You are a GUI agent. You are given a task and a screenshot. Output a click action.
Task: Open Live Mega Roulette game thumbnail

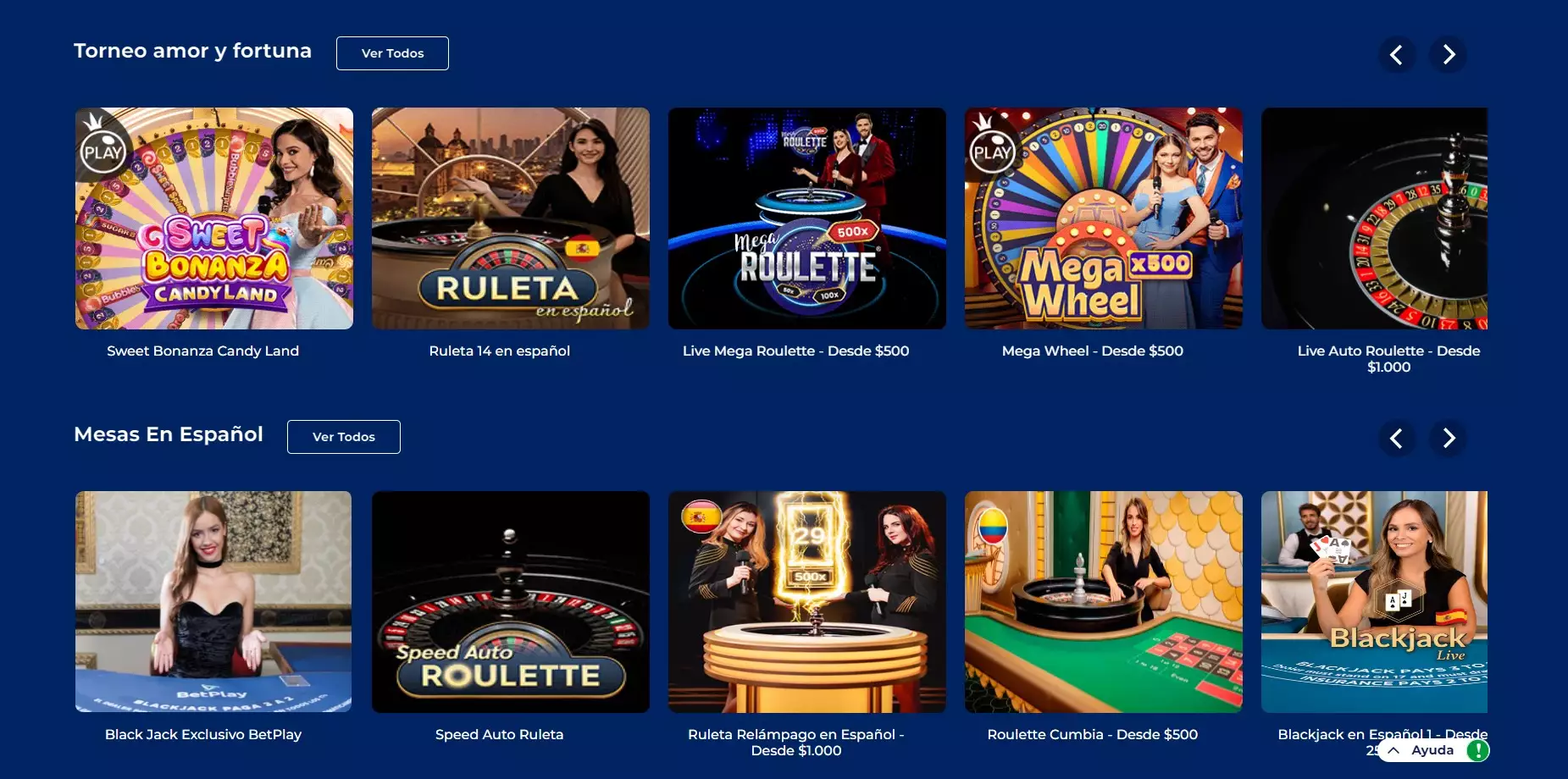tap(807, 218)
